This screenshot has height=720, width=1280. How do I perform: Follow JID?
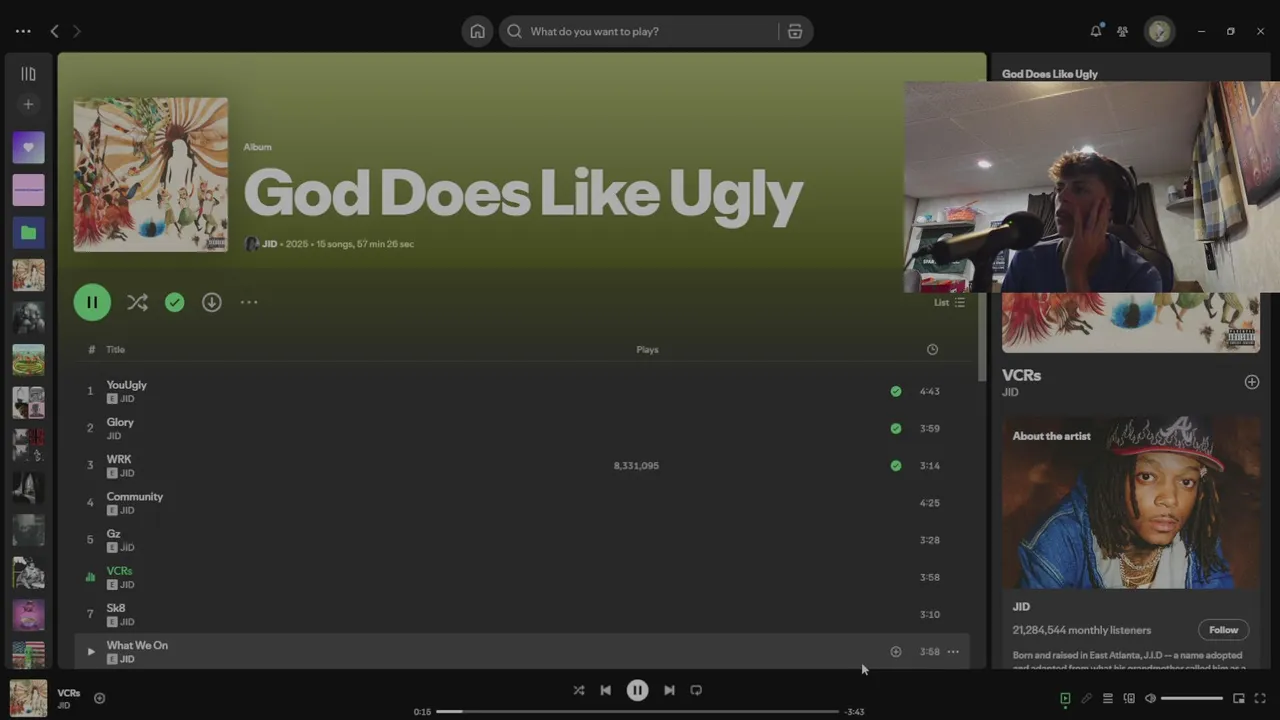pos(1223,630)
